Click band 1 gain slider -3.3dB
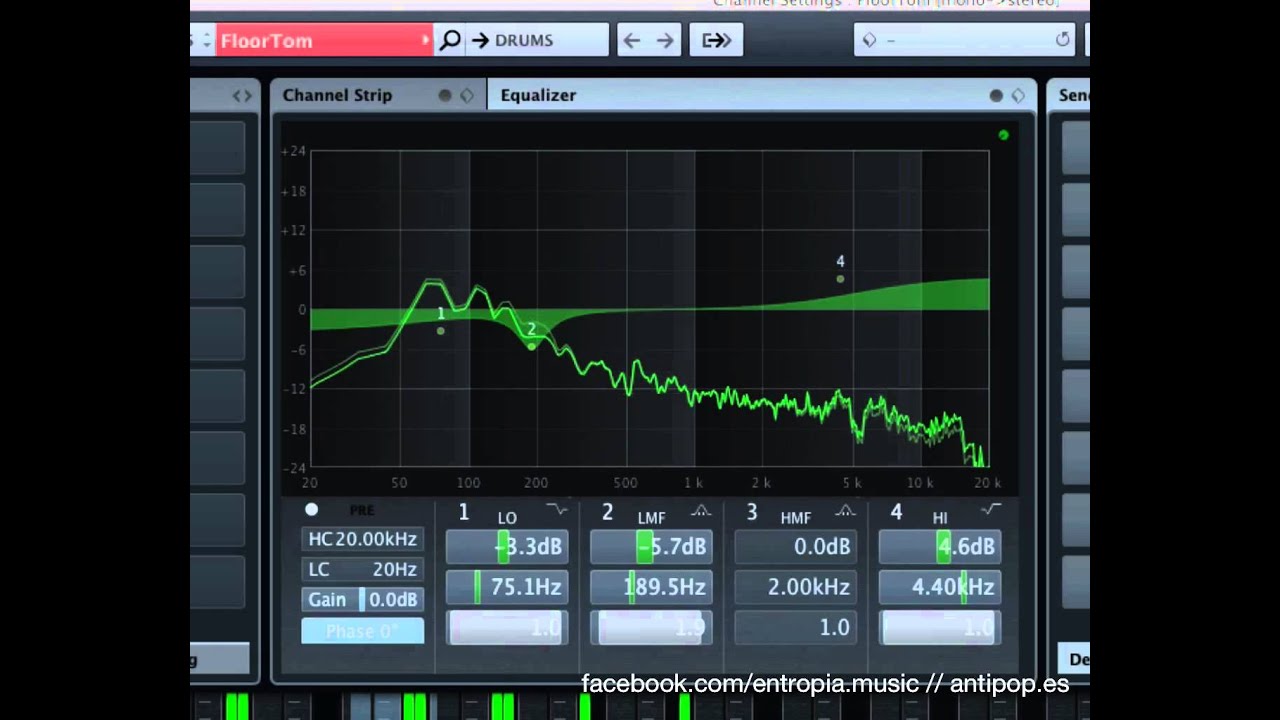Screen dimensions: 1280x720 pos(507,547)
